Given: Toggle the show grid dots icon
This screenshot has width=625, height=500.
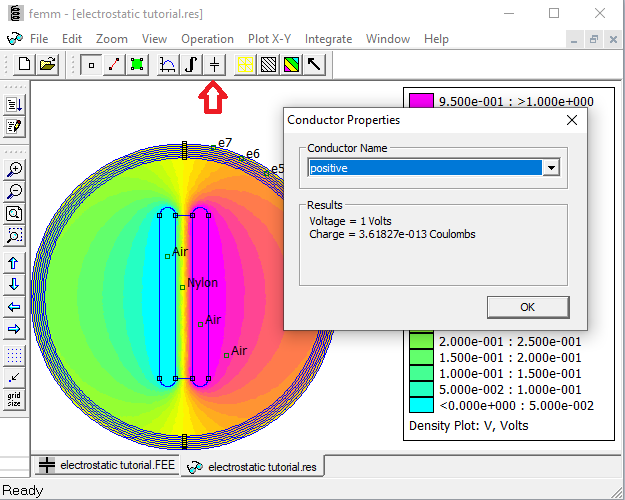Looking at the screenshot, I should point(14,355).
